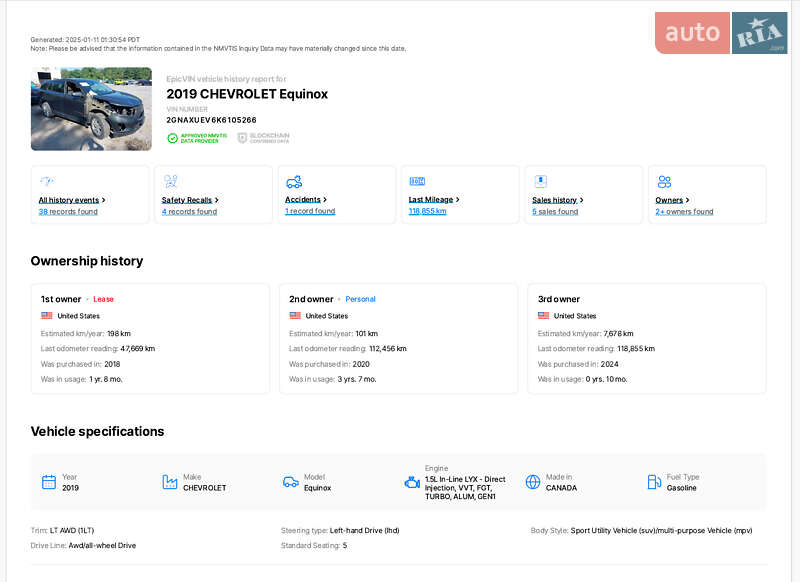Click the Accidents car crash icon
Viewport: 800px width, 582px height.
pos(294,182)
